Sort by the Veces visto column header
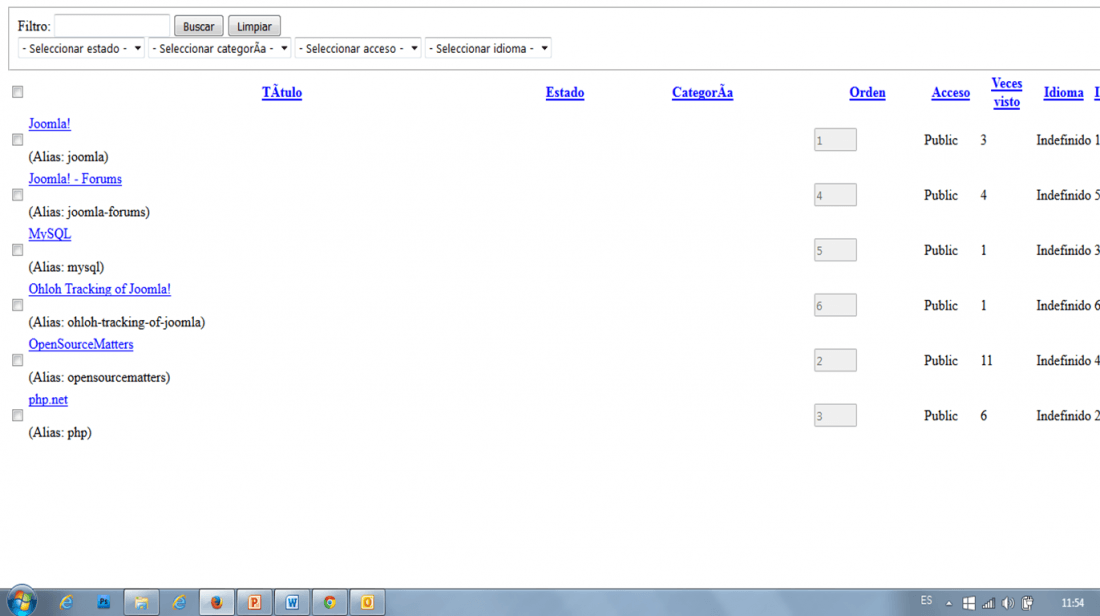 point(1007,93)
